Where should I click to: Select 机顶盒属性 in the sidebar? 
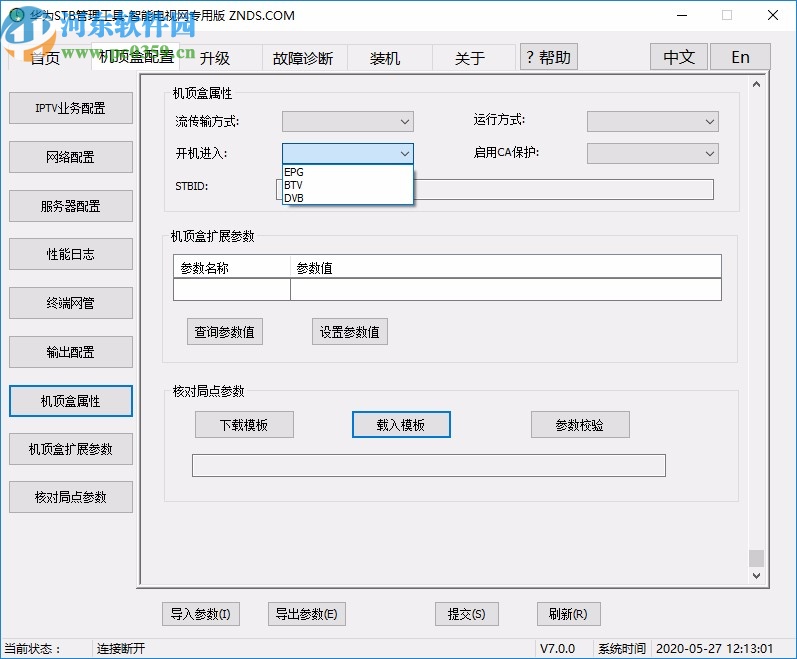[71, 401]
